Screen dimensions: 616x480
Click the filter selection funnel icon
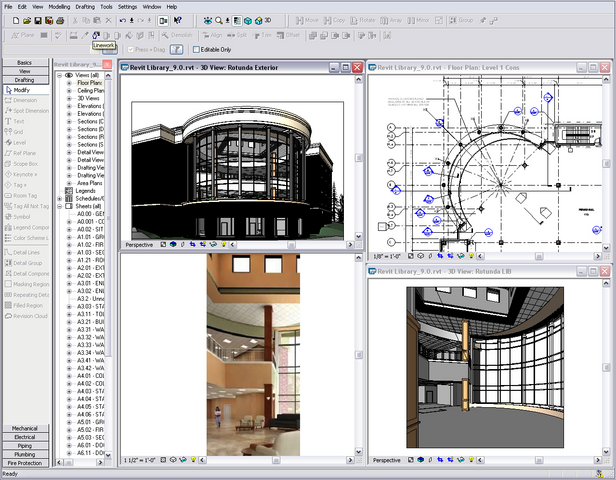point(176,49)
